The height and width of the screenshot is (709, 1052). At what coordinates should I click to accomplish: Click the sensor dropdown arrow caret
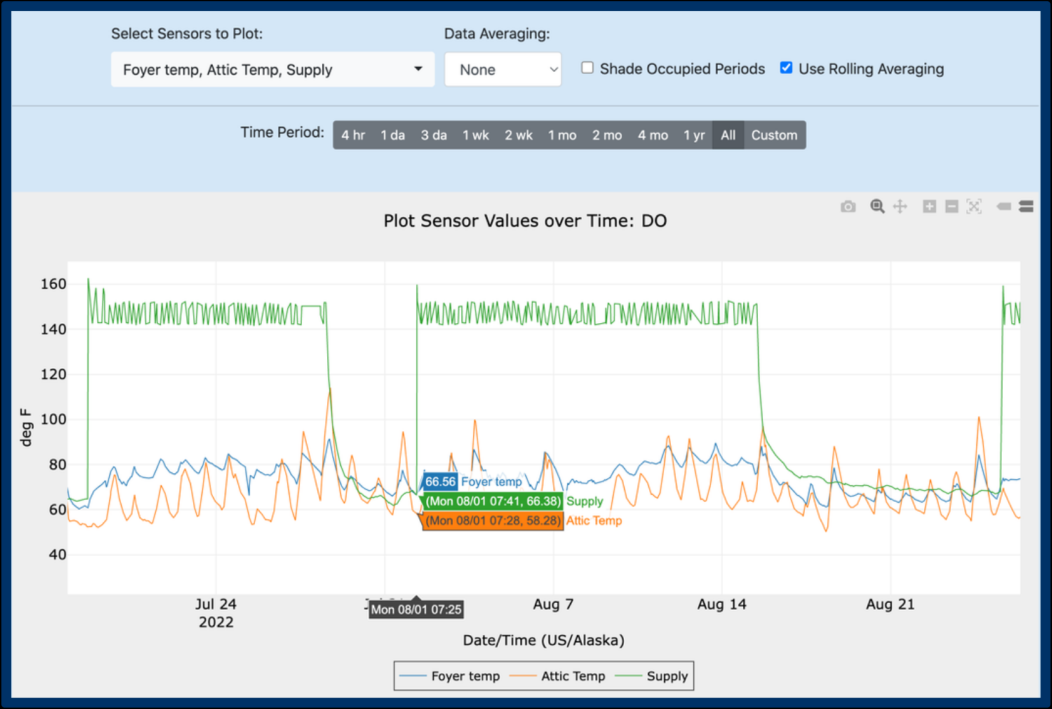click(x=418, y=68)
